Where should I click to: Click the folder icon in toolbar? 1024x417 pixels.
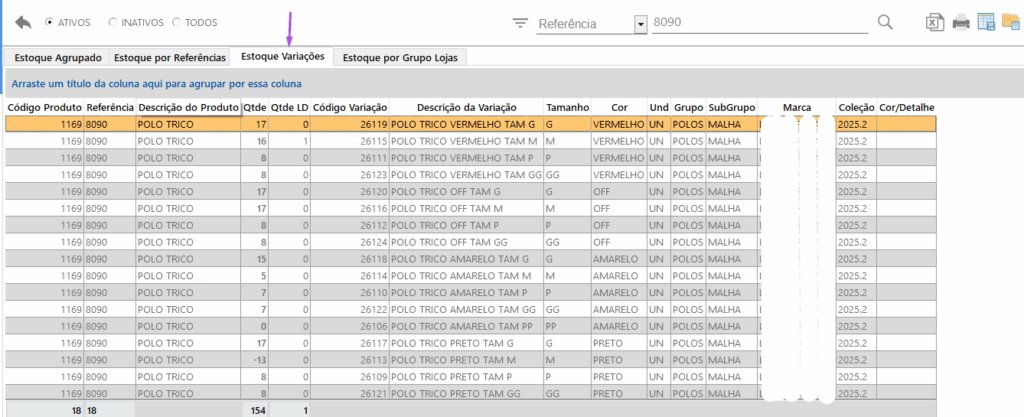[1010, 22]
